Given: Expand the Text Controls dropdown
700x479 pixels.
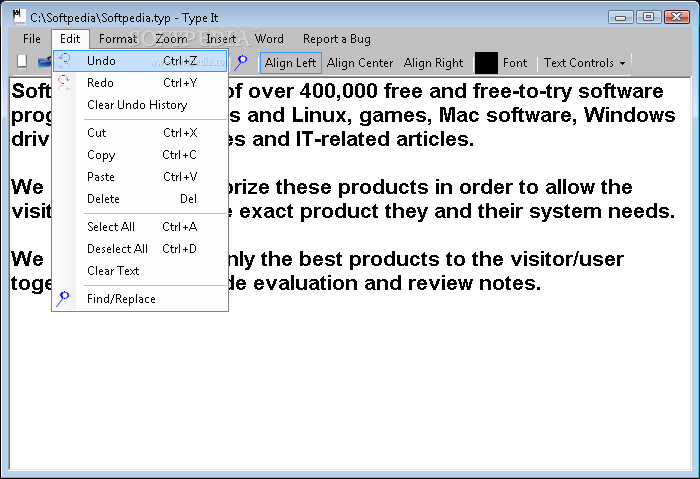Looking at the screenshot, I should [x=584, y=63].
